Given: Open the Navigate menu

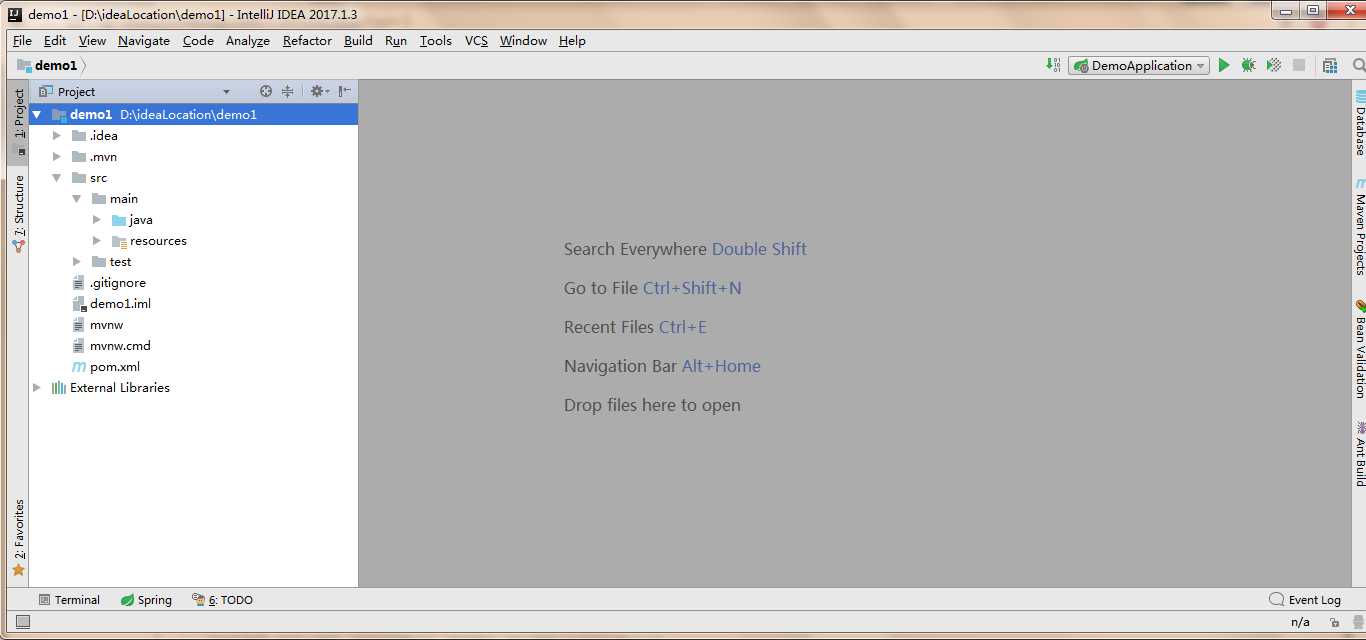Looking at the screenshot, I should (x=144, y=41).
